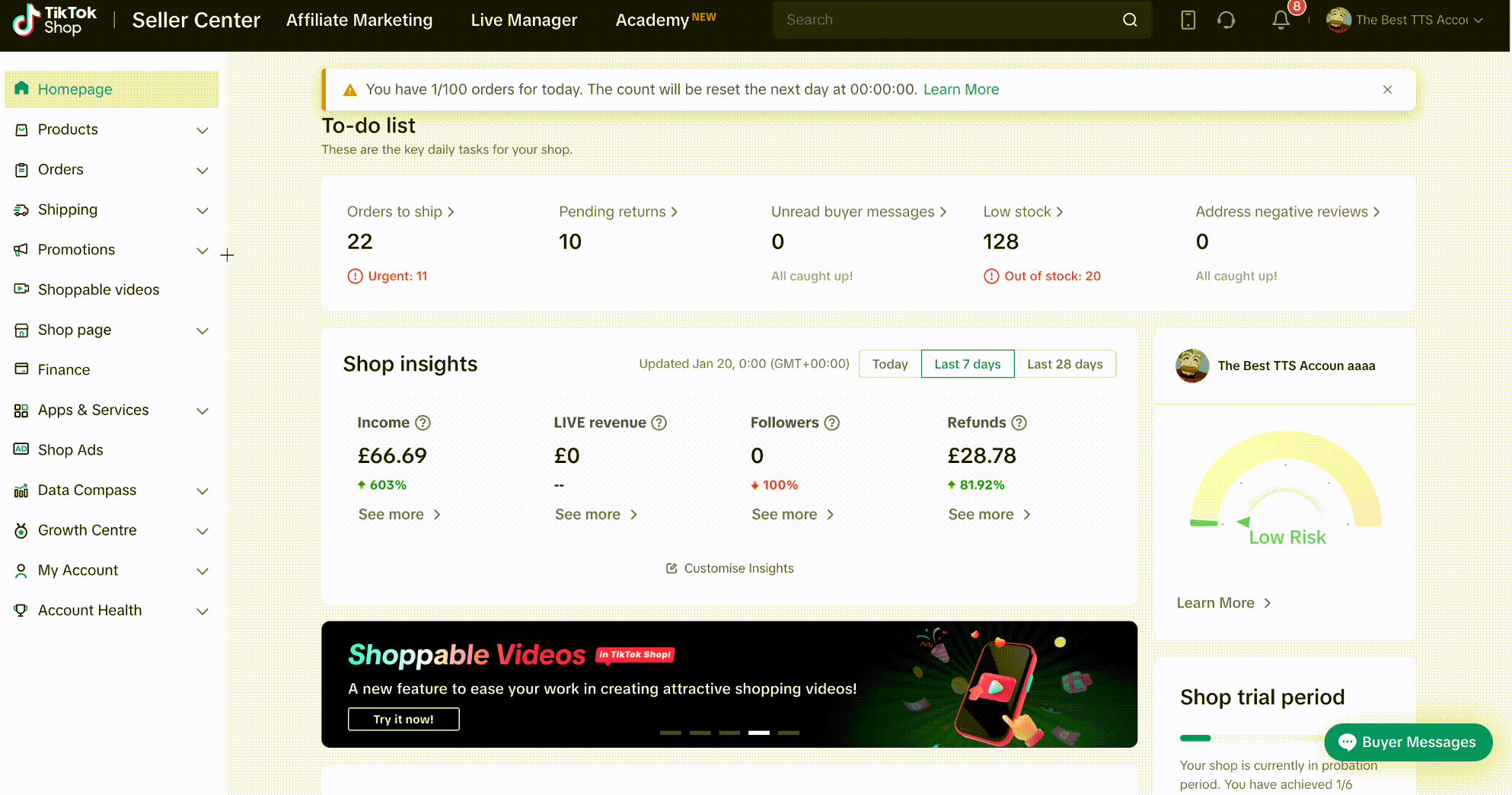Open the account profile dropdown

1405,21
